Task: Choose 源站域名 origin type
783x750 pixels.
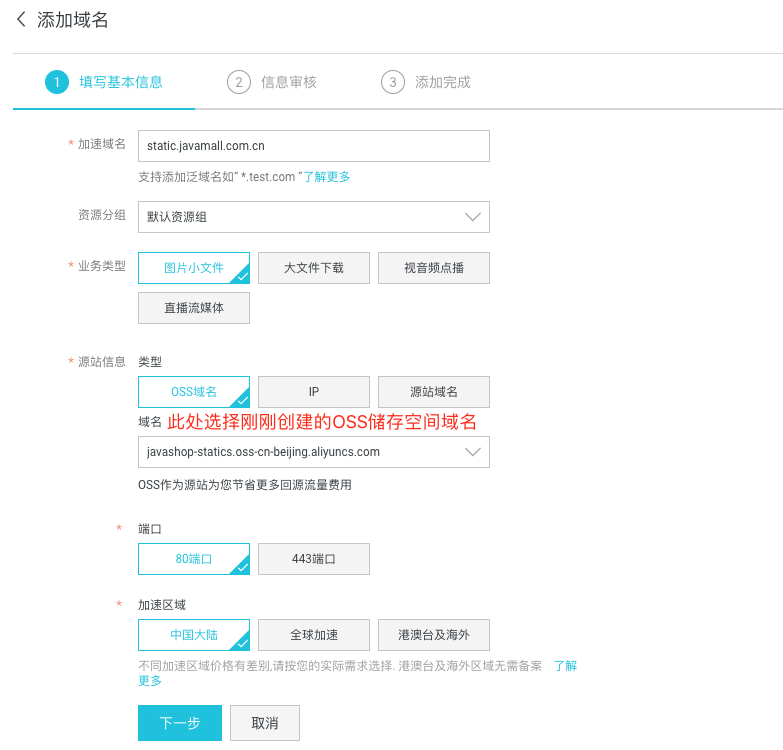Action: pyautogui.click(x=433, y=391)
